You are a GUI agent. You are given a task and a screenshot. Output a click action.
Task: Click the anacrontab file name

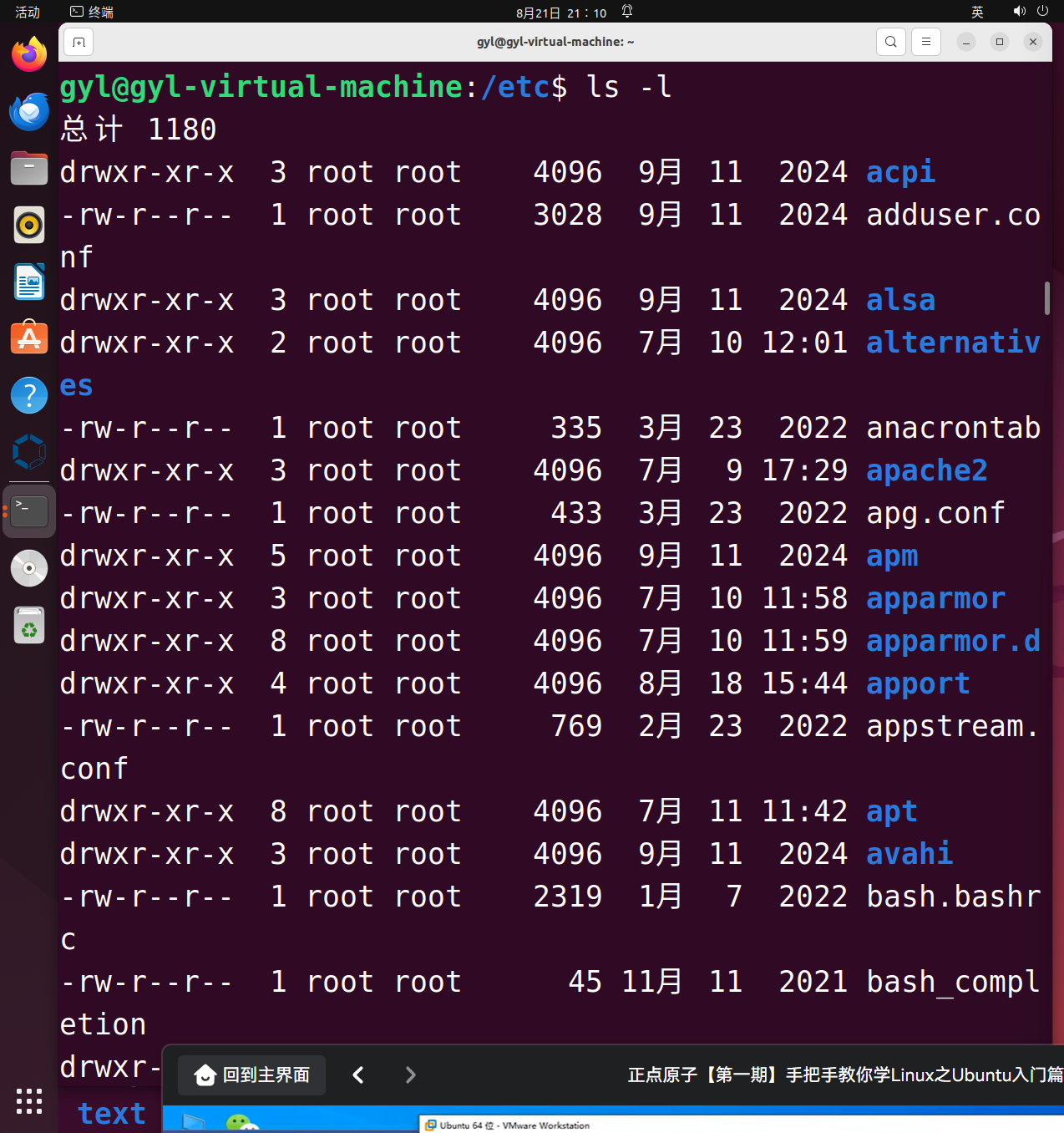[953, 428]
